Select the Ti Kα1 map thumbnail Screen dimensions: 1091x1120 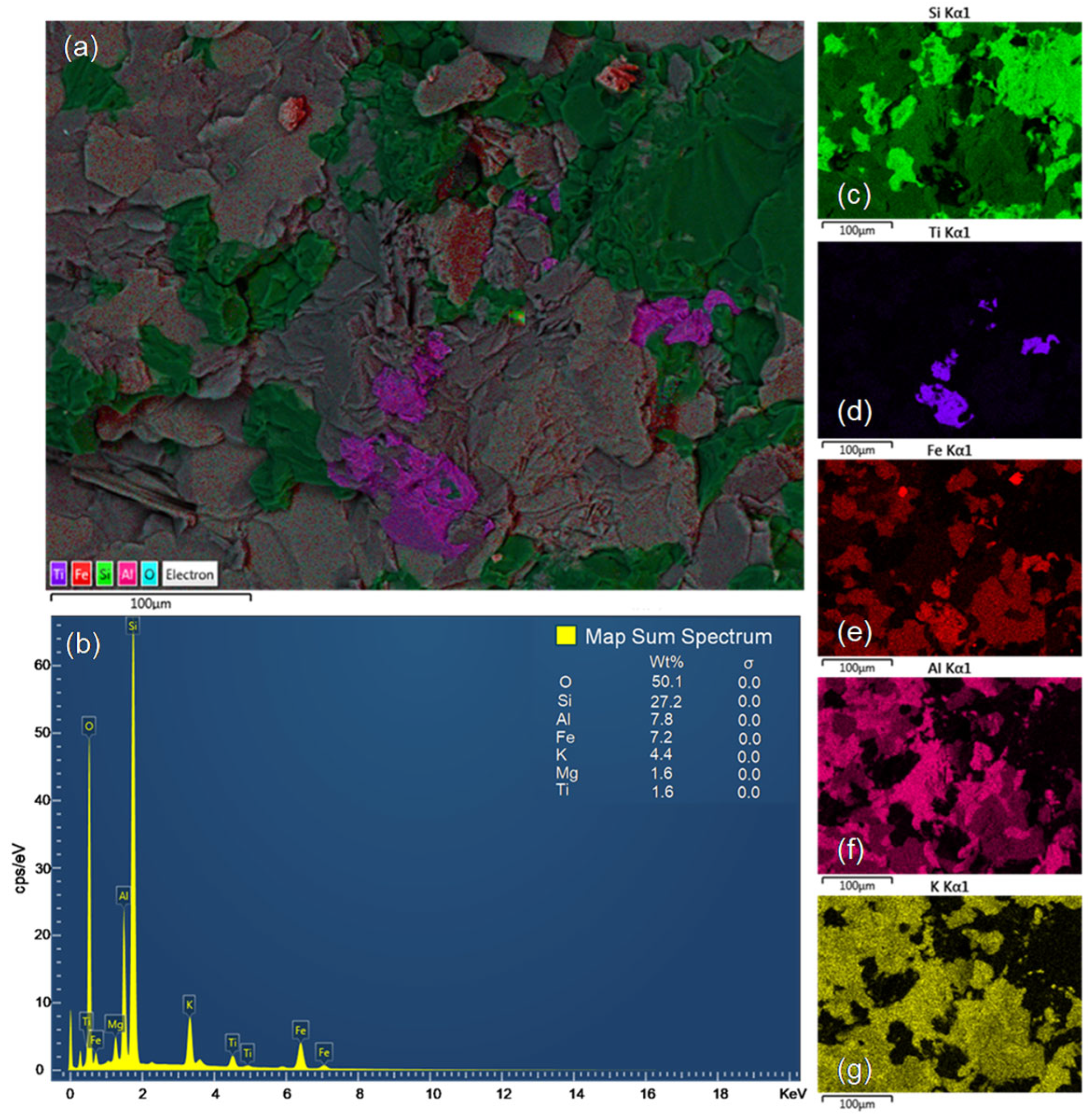click(x=949, y=339)
